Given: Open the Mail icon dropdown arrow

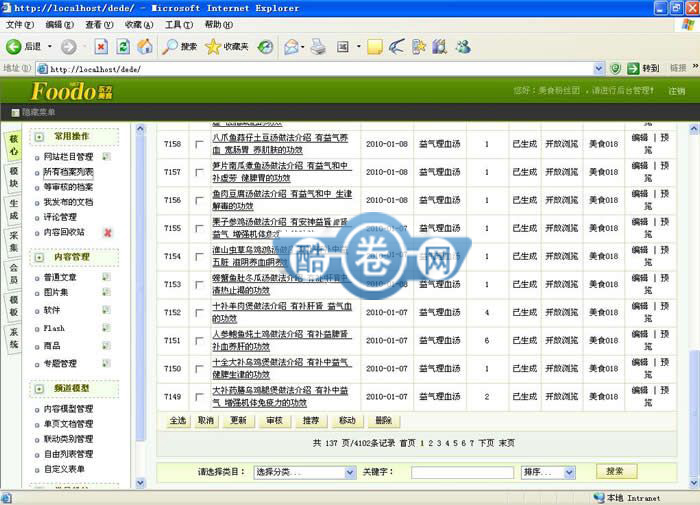Looking at the screenshot, I should point(303,46).
